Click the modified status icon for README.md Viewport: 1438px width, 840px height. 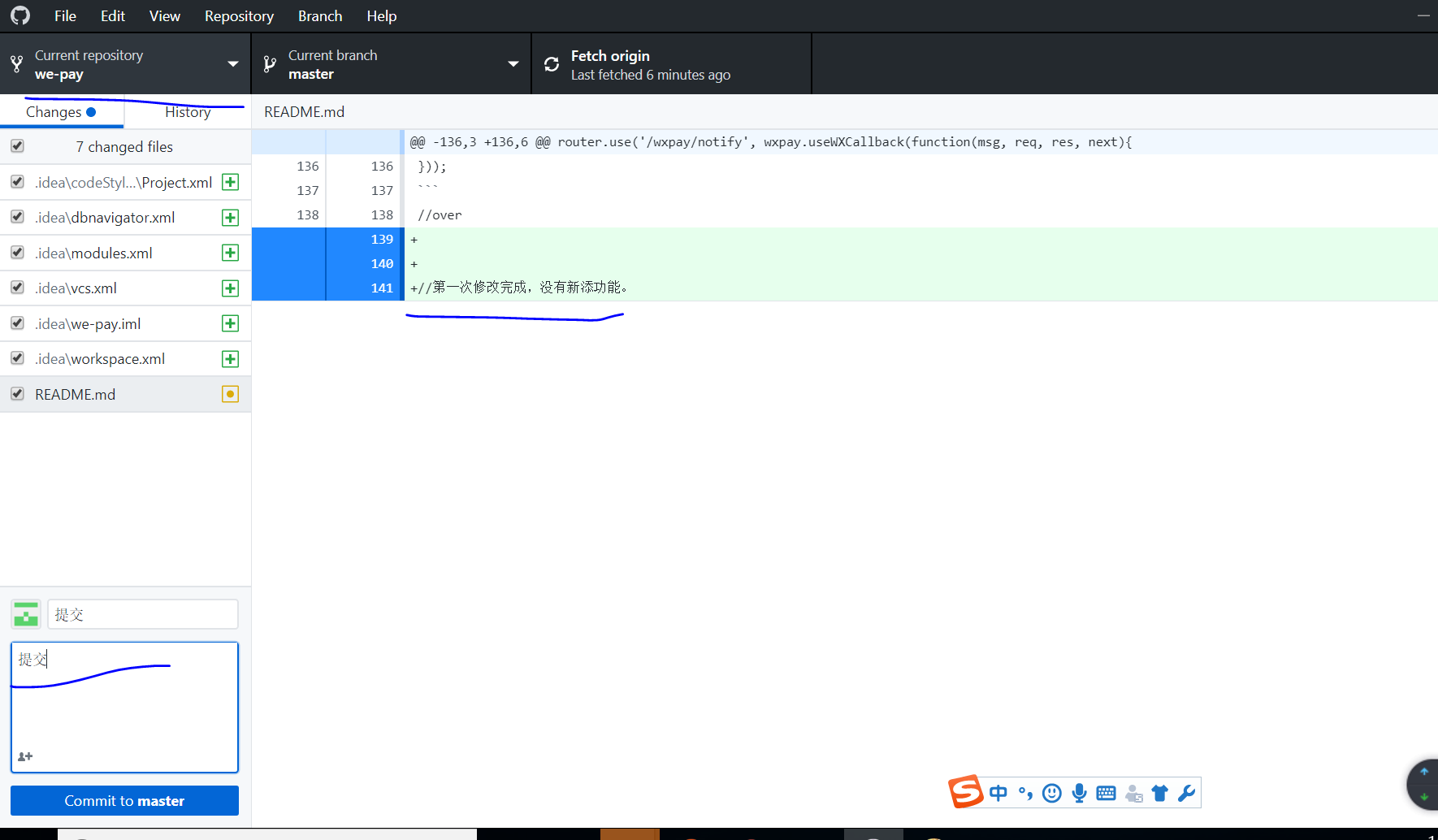[231, 394]
